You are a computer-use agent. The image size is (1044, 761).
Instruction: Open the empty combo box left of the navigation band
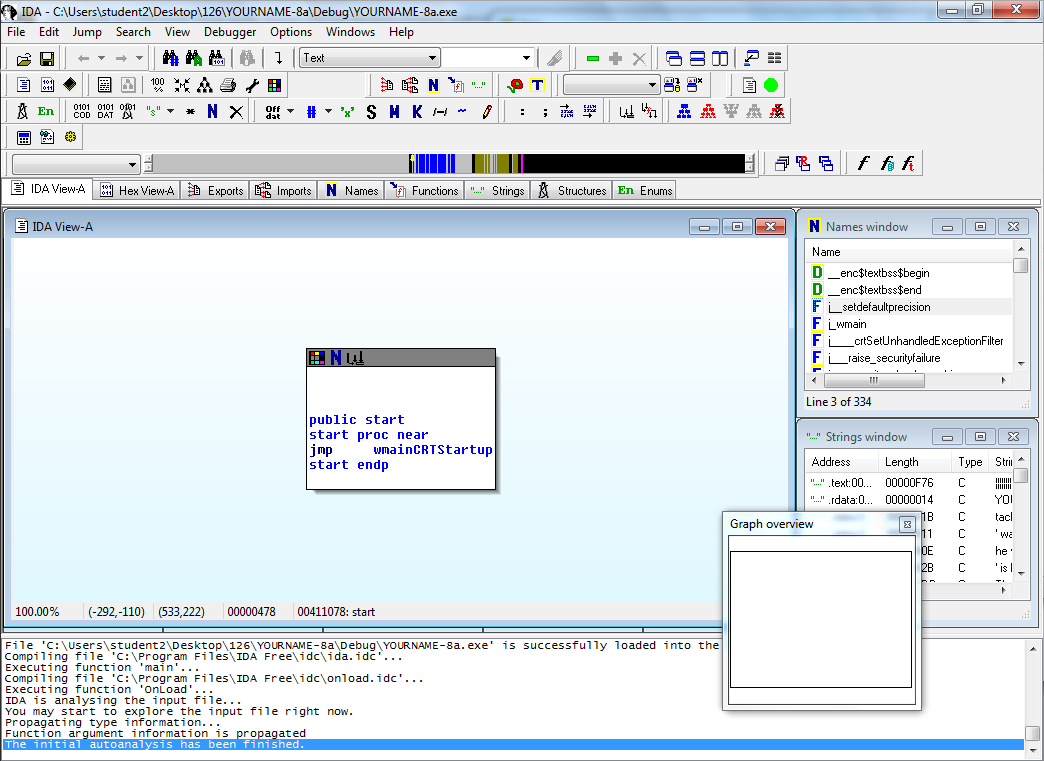click(76, 164)
